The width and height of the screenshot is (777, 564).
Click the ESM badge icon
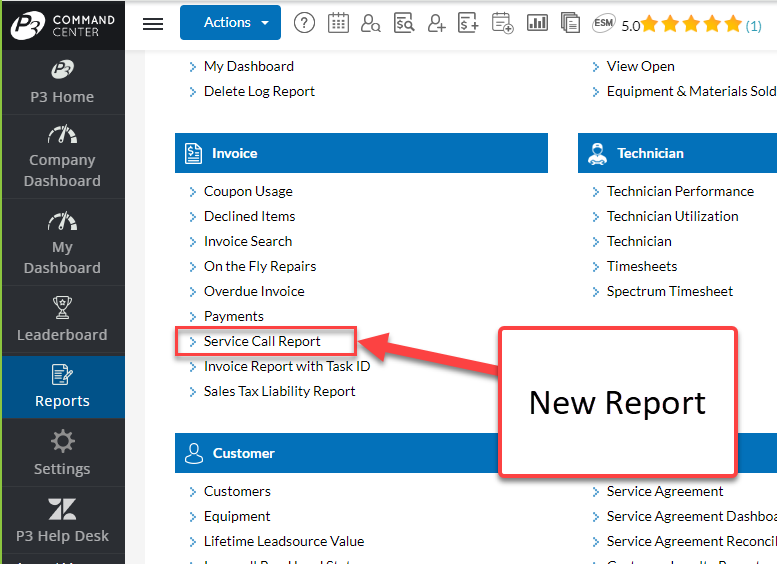pyautogui.click(x=604, y=23)
